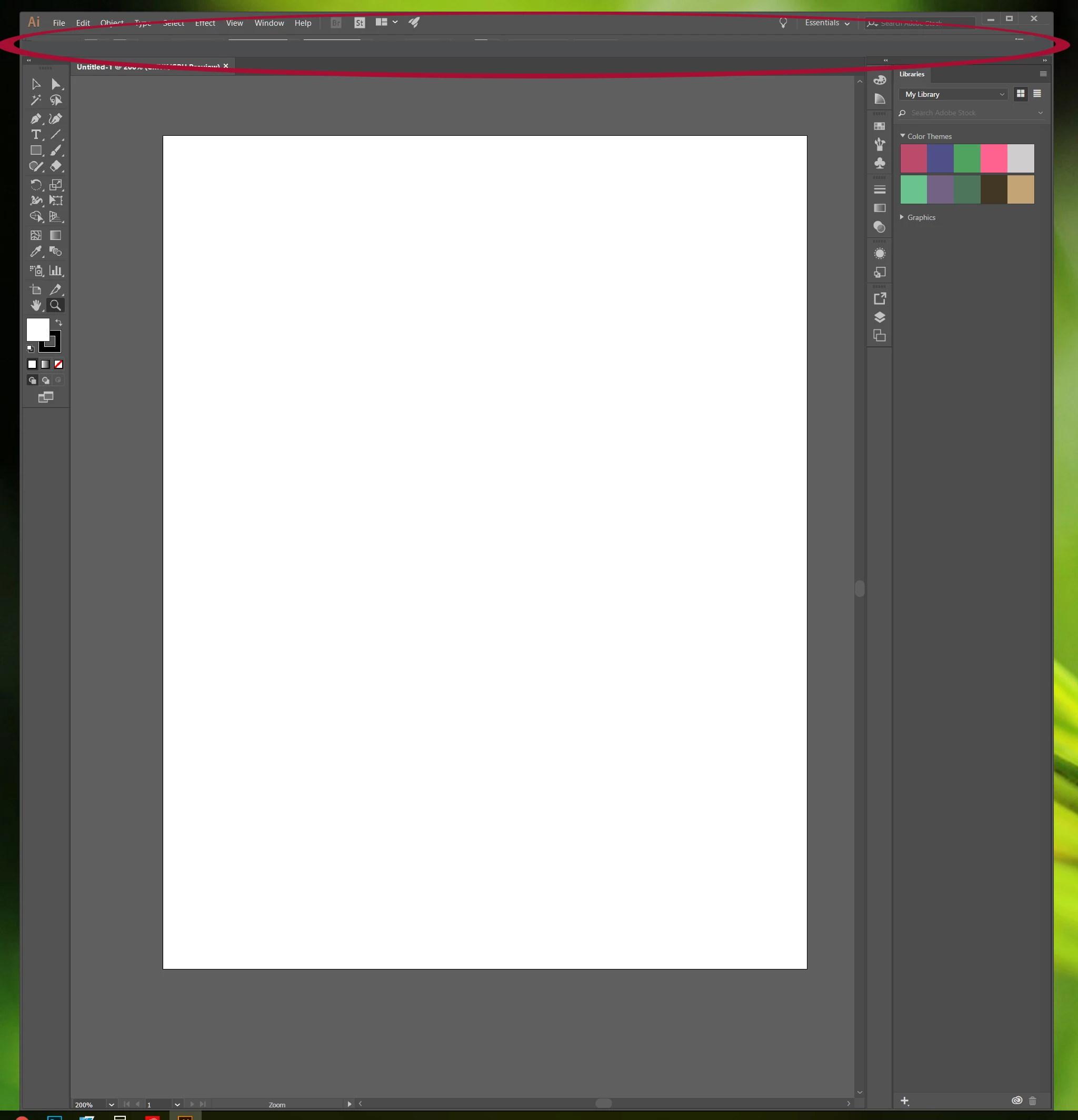This screenshot has height=1120, width=1078.
Task: Select the Pen tool
Action: point(35,119)
